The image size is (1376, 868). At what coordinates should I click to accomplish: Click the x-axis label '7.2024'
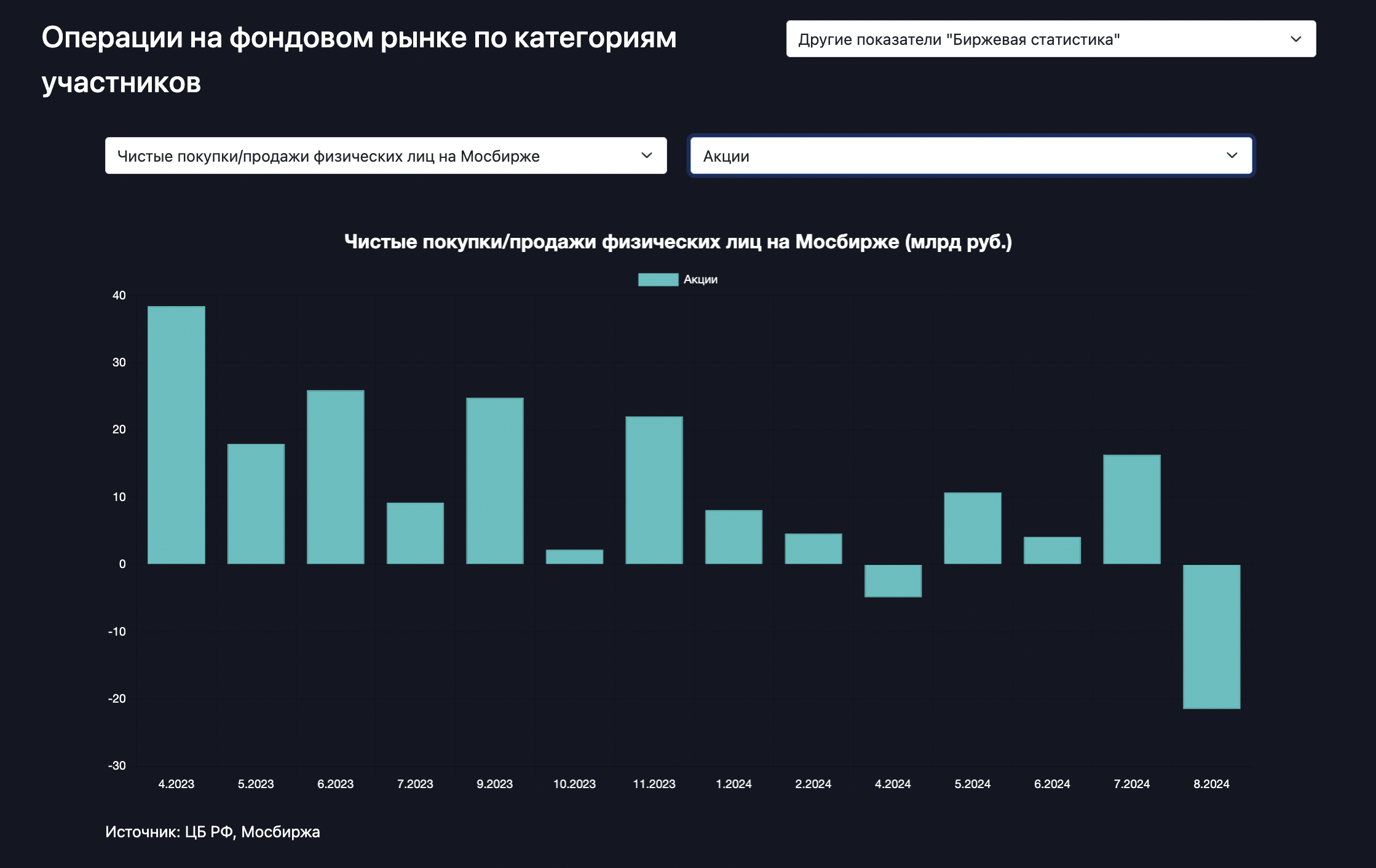(x=1132, y=784)
